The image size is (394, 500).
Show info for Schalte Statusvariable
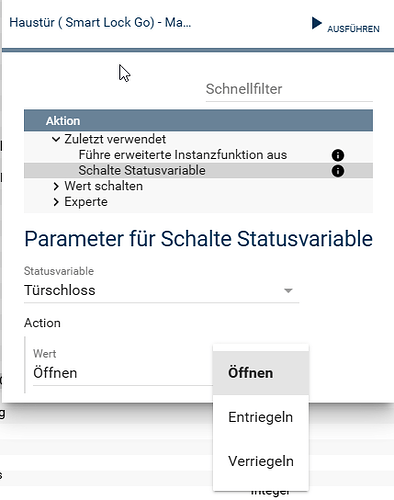pos(338,171)
